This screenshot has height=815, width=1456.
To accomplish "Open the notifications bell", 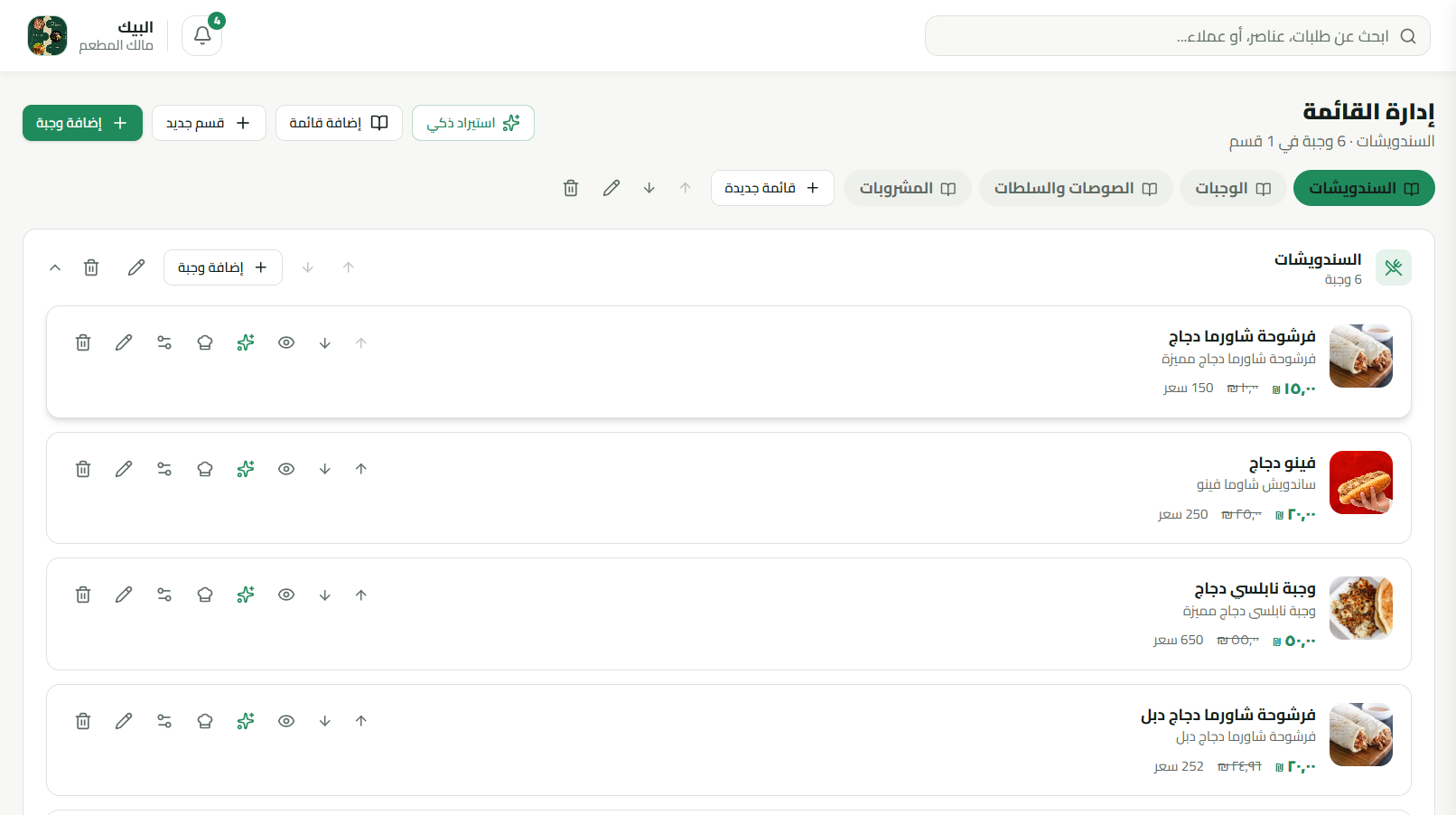I will (202, 36).
